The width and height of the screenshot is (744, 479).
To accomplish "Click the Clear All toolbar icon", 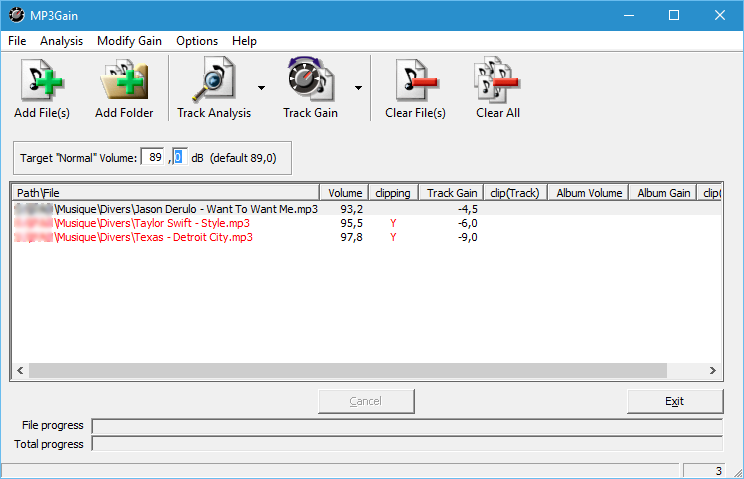I will [497, 80].
